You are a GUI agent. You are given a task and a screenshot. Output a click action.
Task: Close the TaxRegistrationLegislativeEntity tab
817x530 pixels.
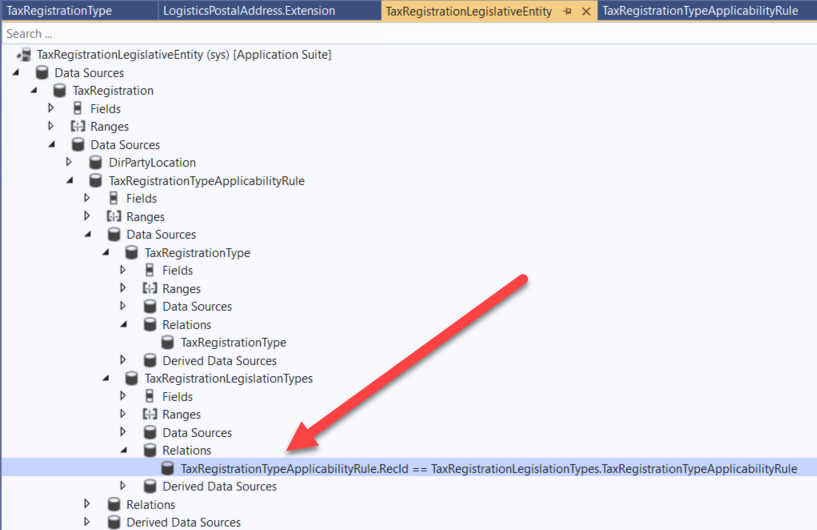pos(586,11)
